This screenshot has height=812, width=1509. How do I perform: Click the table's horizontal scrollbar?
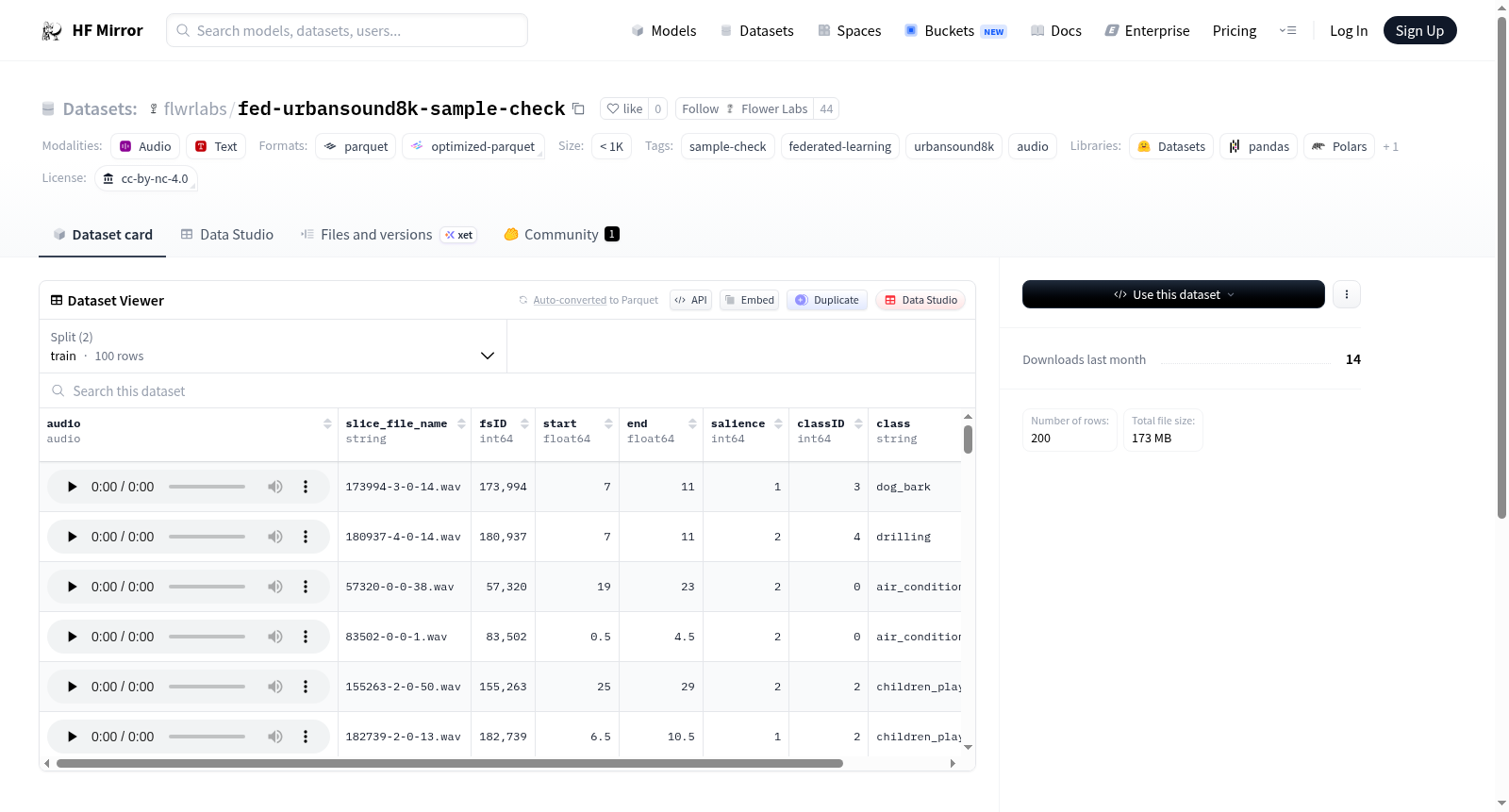[449, 763]
